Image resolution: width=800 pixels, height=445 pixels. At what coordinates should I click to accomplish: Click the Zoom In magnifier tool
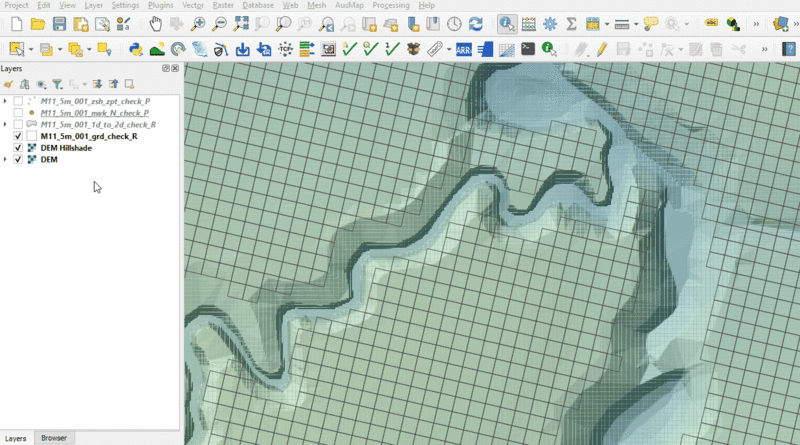tap(198, 23)
